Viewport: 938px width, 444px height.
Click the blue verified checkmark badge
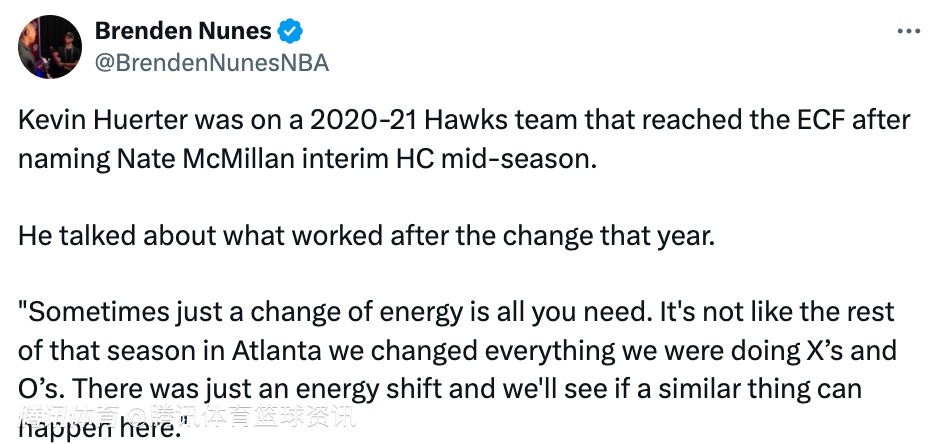point(289,32)
